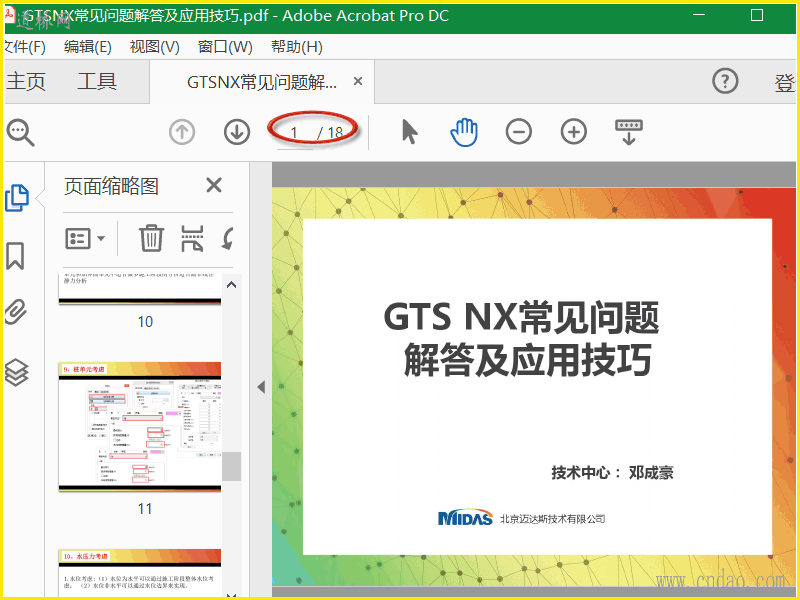Viewport: 800px width, 600px height.
Task: Click the current page number field
Action: pyautogui.click(x=294, y=133)
